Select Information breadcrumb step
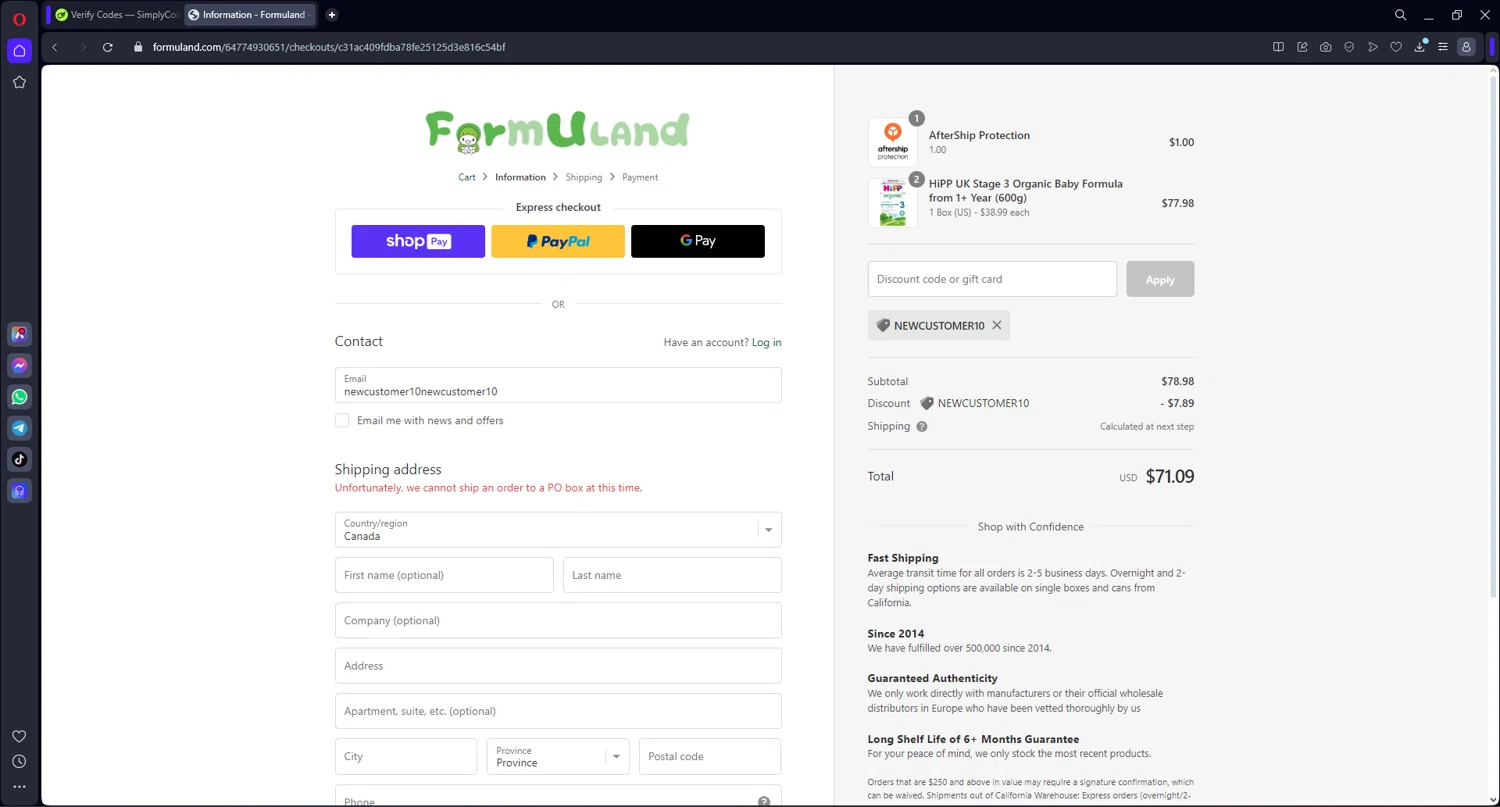 [520, 177]
